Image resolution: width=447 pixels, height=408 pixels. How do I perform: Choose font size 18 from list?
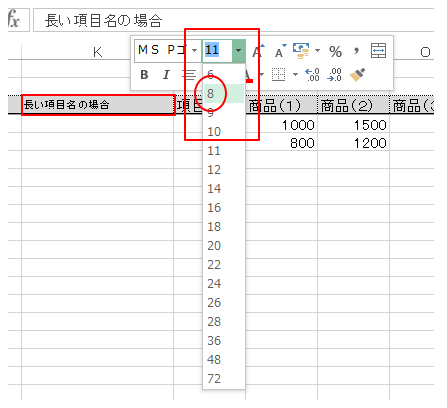[x=224, y=226]
